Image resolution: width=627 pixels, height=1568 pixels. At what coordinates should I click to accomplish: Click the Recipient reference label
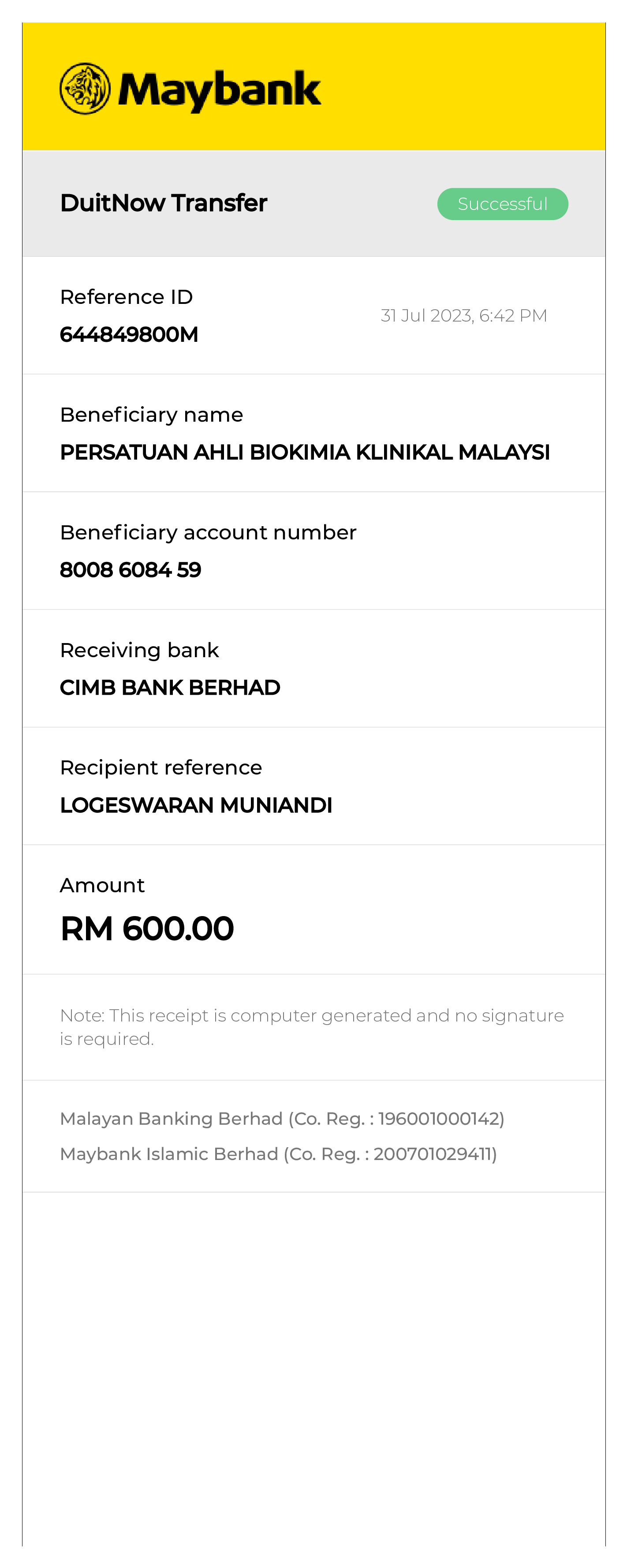tap(160, 767)
